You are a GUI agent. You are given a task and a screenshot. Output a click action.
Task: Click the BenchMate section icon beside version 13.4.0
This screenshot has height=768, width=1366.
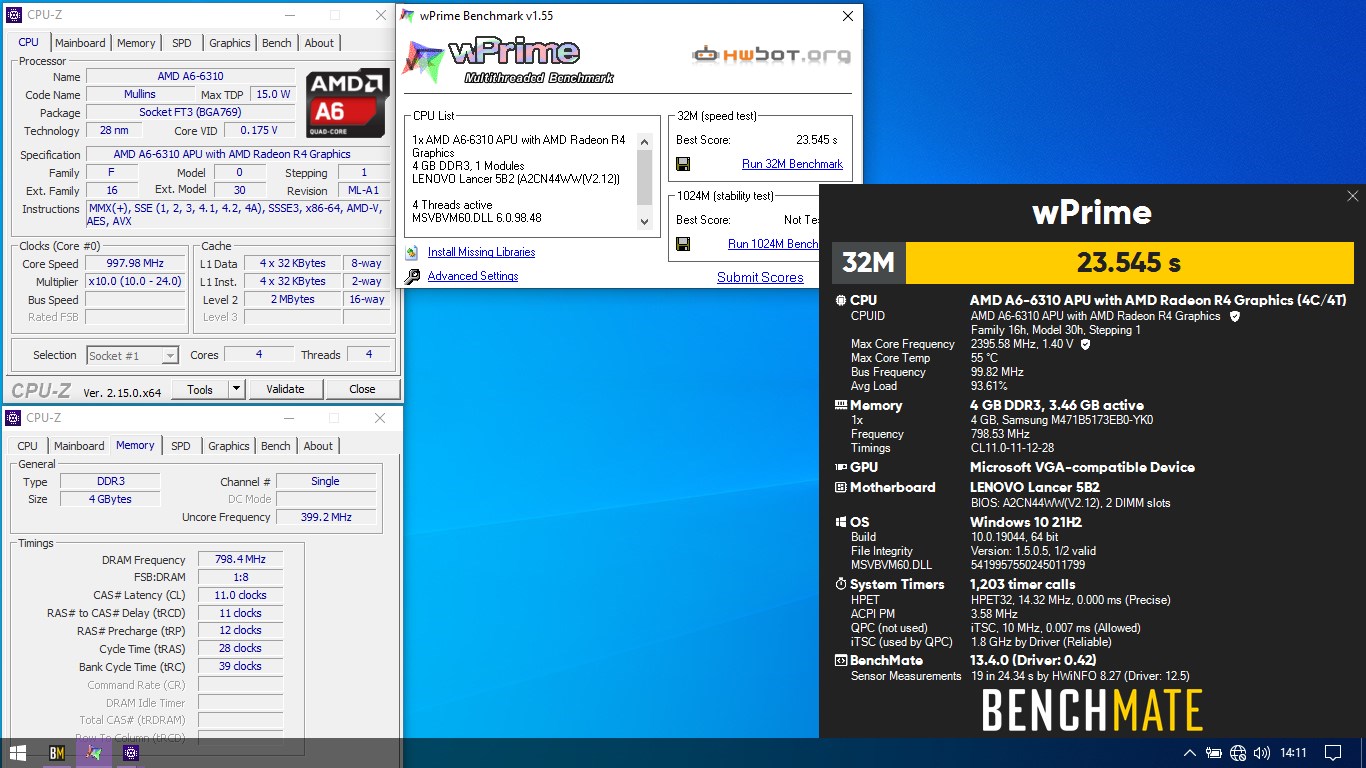(x=840, y=660)
